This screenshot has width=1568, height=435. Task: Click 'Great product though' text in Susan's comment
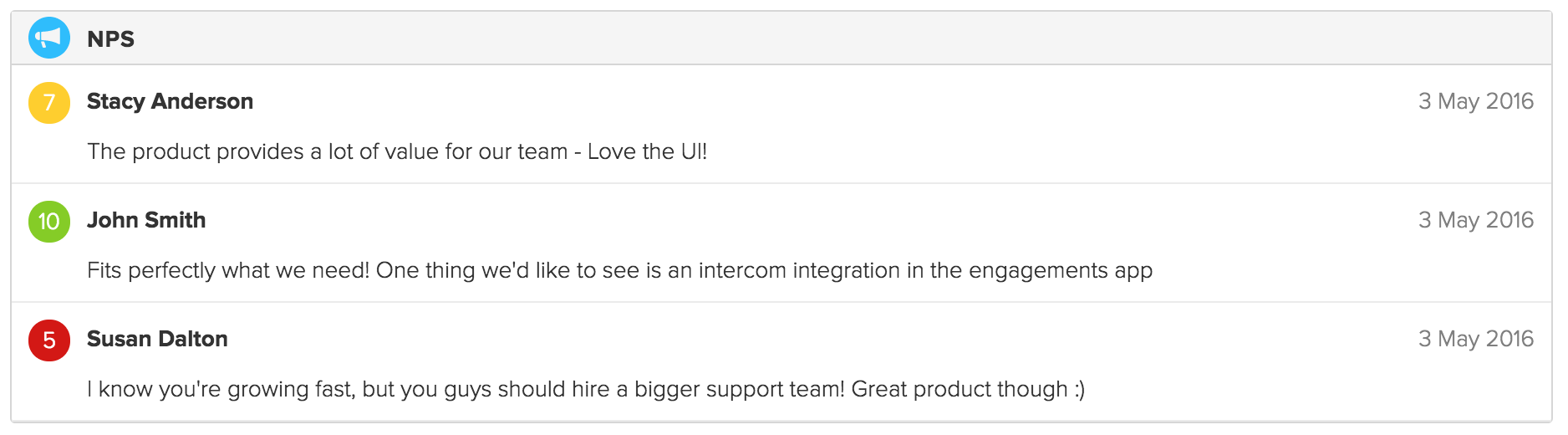(x=960, y=389)
